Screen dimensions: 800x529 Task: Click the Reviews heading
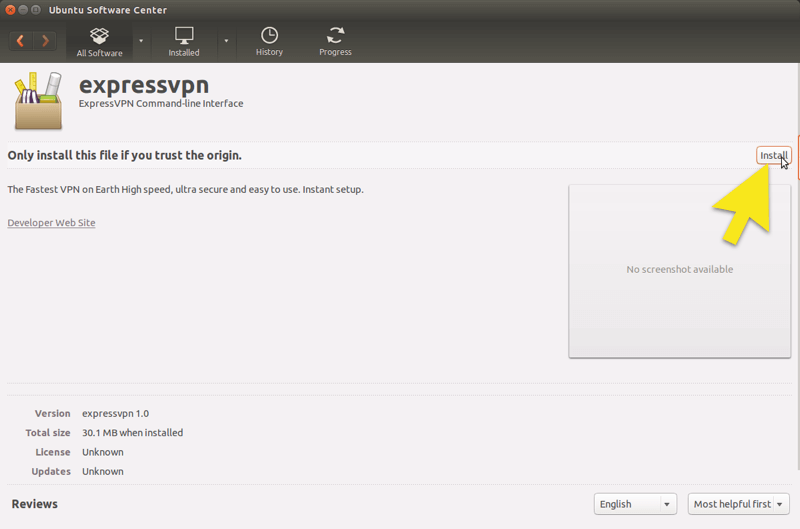coord(35,504)
